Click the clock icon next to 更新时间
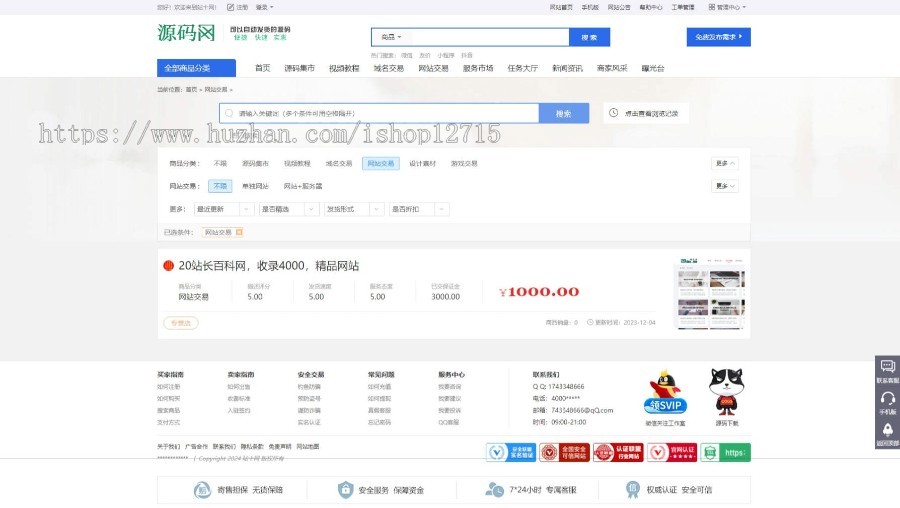This screenshot has width=900, height=508. pos(589,323)
